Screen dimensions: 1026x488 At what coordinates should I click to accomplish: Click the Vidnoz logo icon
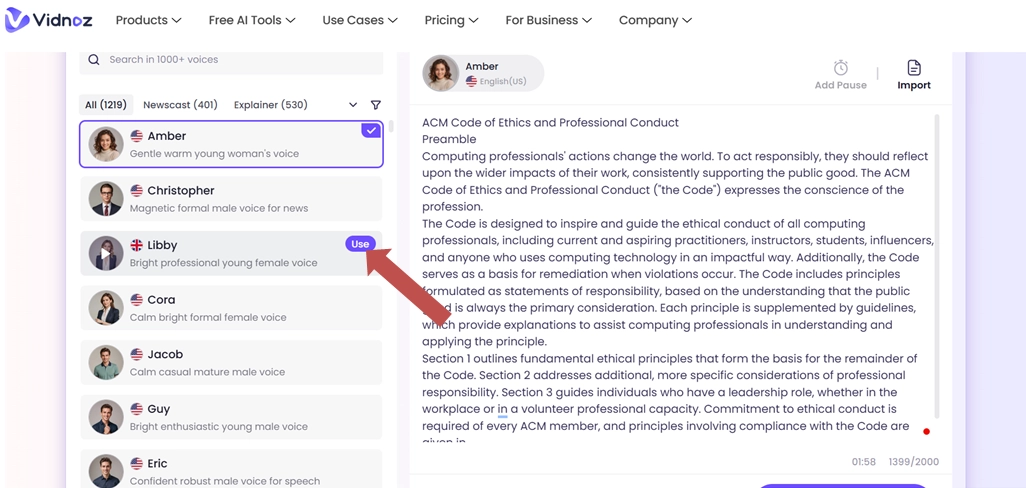click(17, 20)
